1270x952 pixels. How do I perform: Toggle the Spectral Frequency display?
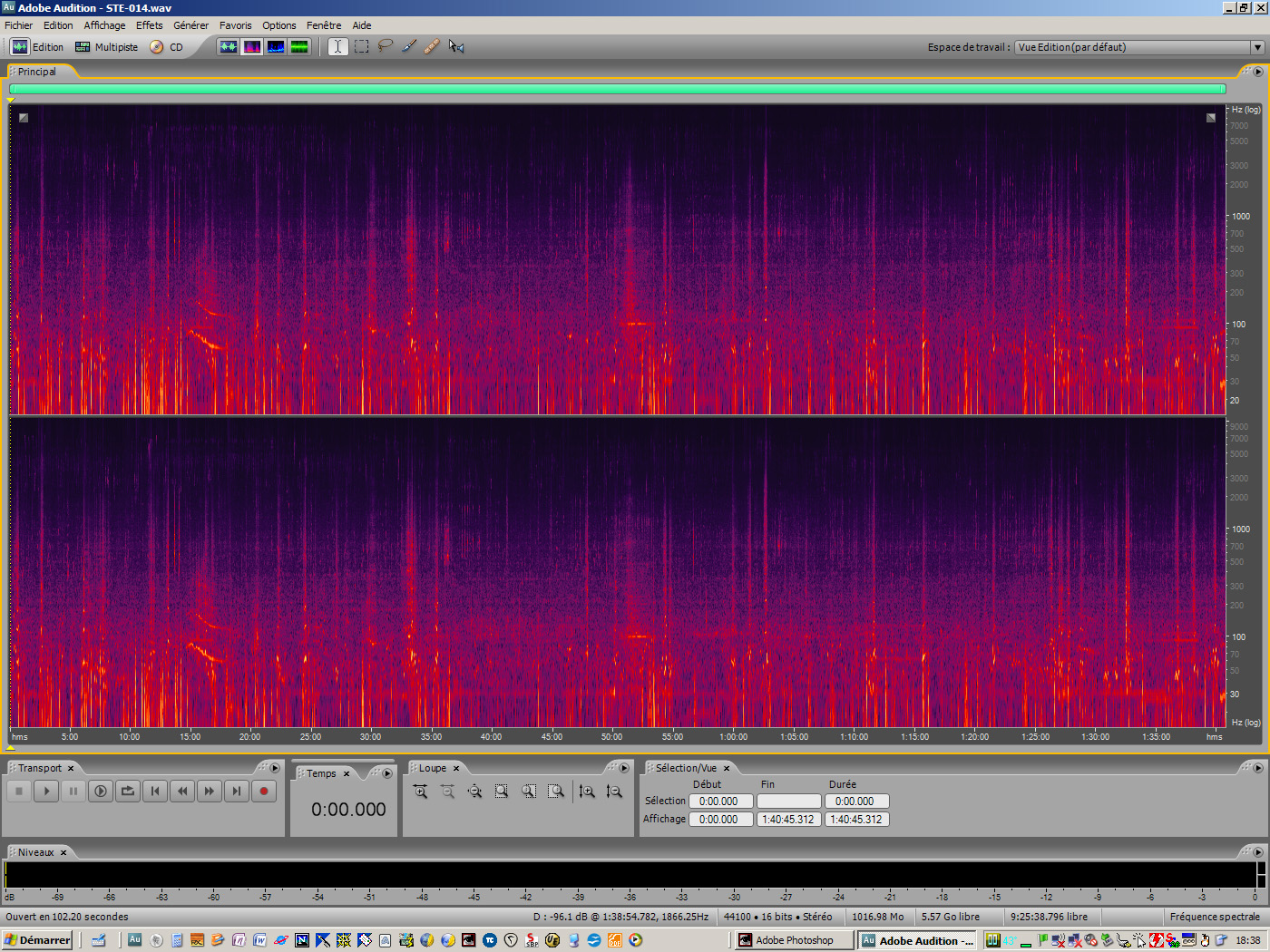point(252,46)
